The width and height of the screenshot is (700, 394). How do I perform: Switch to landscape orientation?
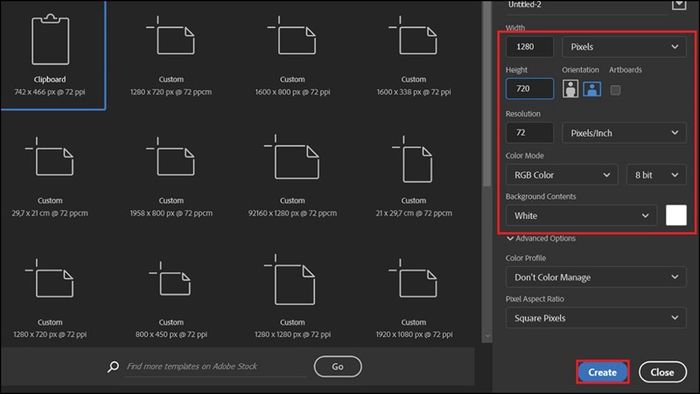(592, 89)
